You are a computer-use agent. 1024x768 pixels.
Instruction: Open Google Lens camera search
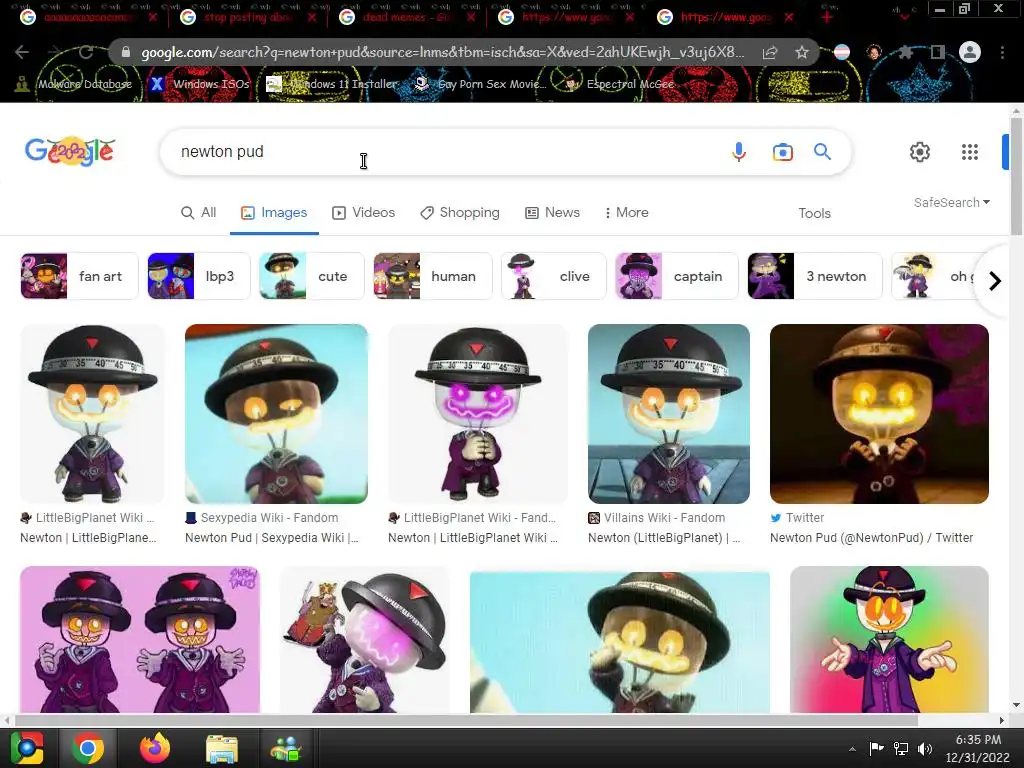[x=782, y=152]
